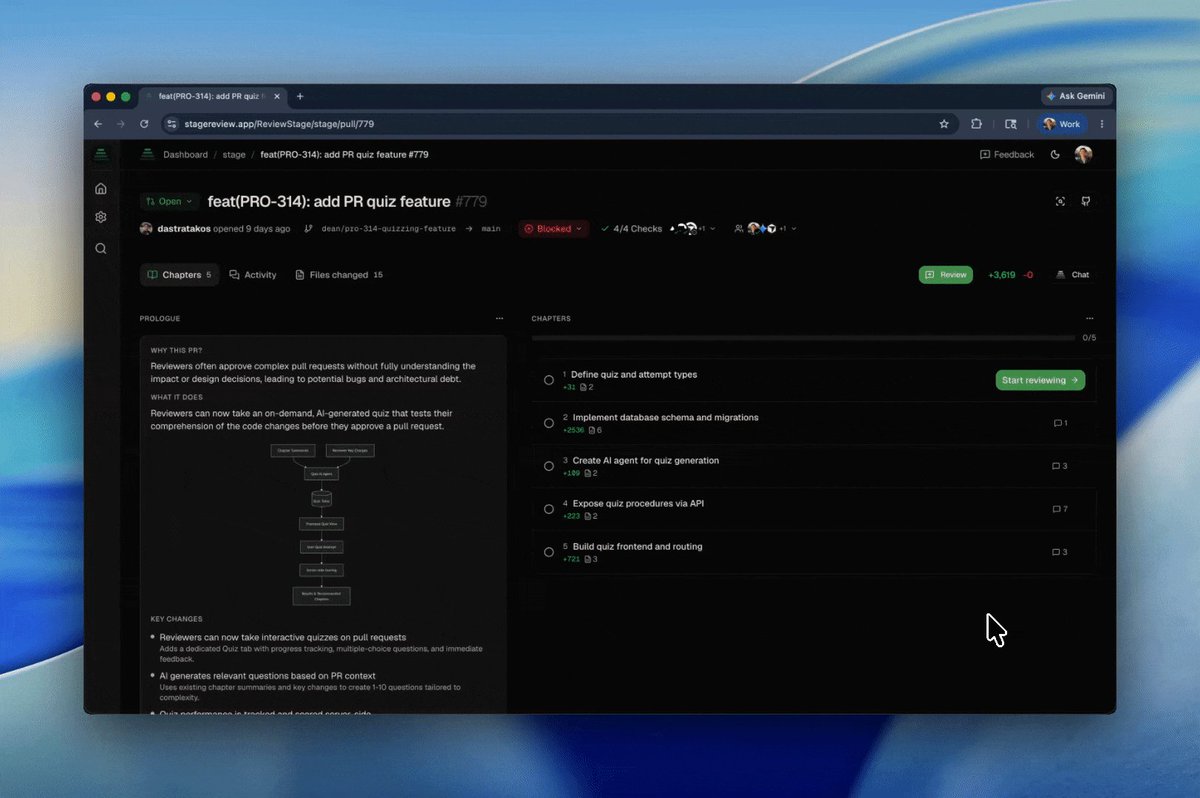Open site information icon in address bar
1200x798 pixels.
tap(172, 124)
